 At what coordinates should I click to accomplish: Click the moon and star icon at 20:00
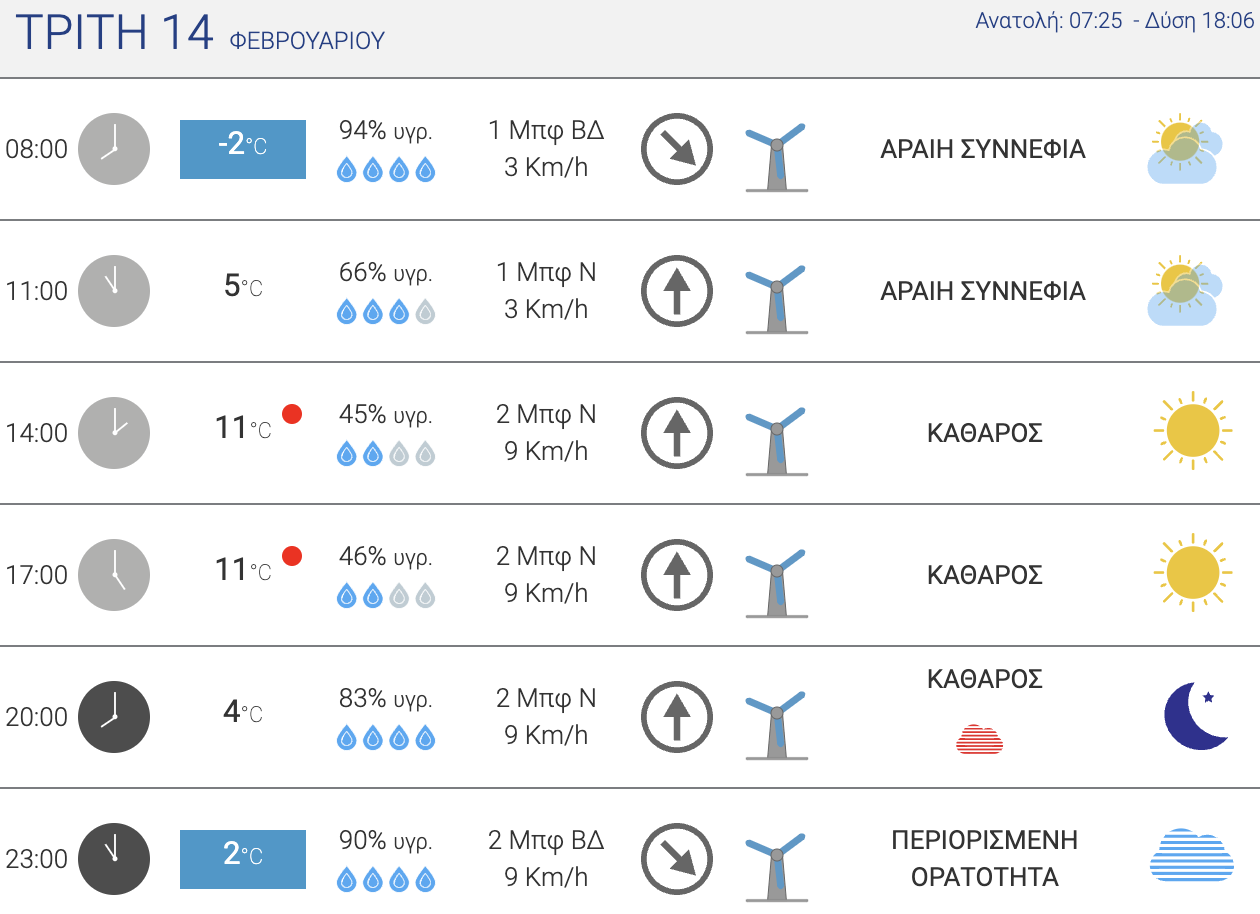coord(1196,717)
